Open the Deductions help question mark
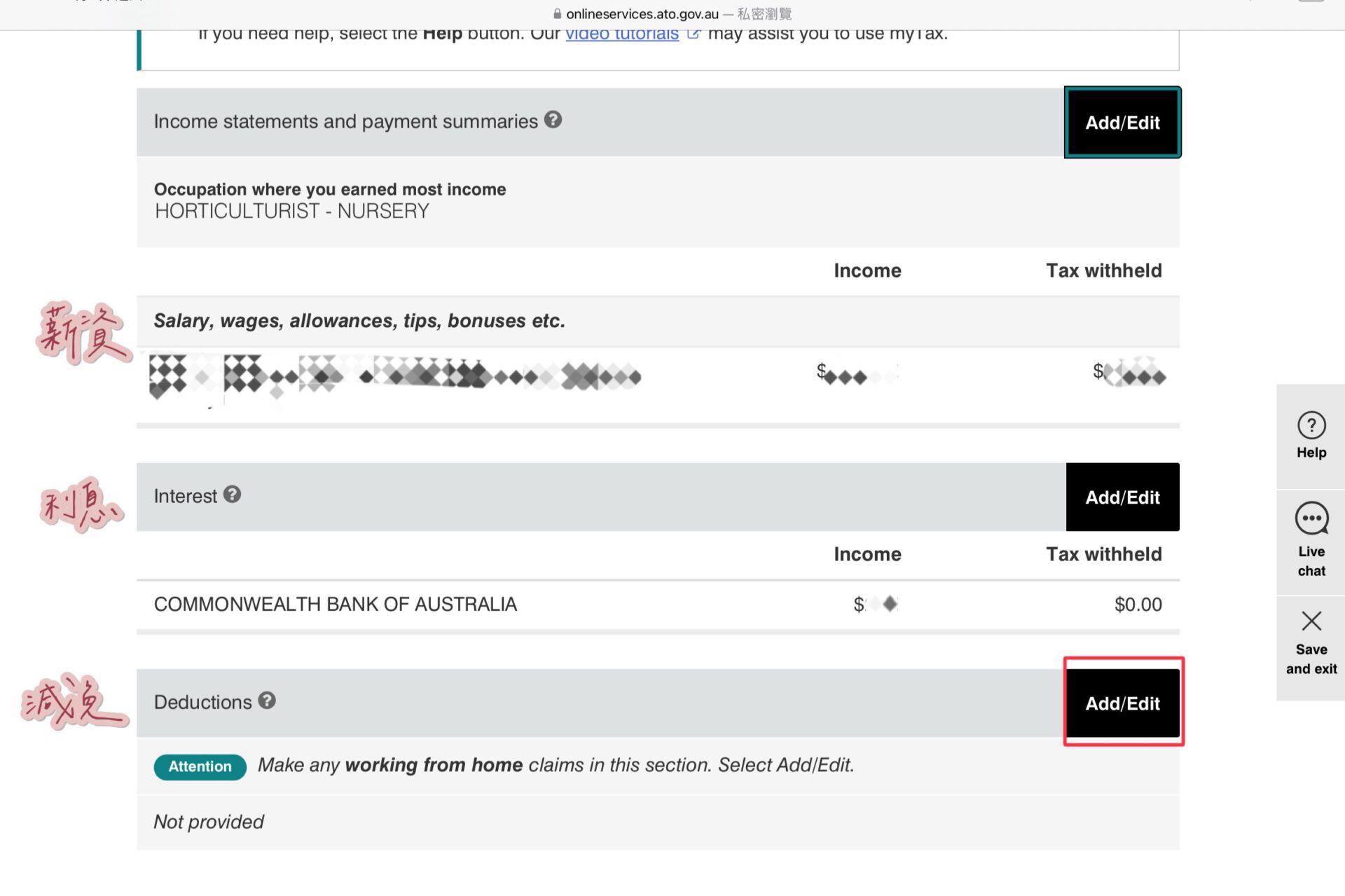The width and height of the screenshot is (1345, 896). tap(267, 701)
